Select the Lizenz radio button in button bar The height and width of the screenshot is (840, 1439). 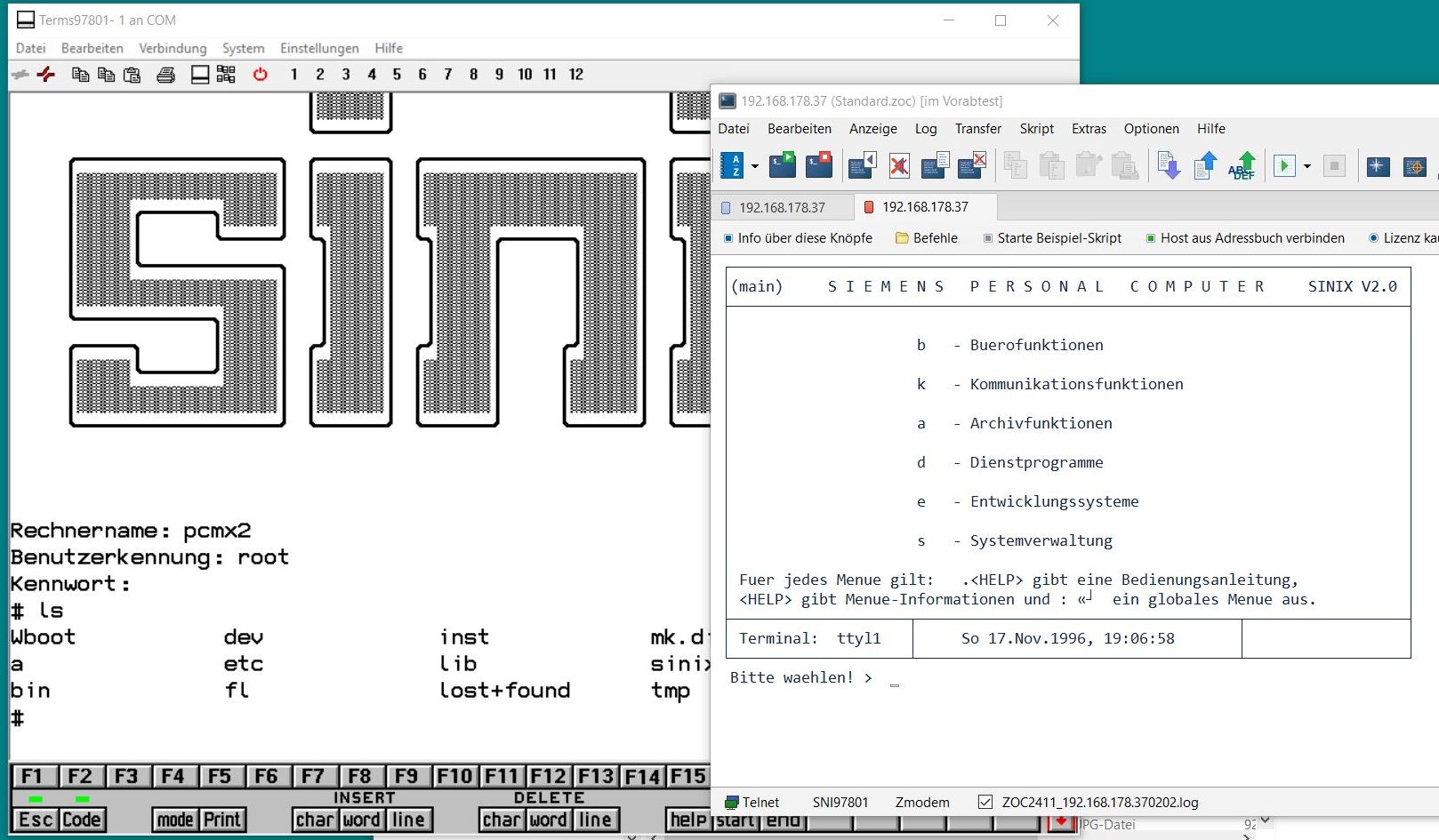(x=1373, y=238)
